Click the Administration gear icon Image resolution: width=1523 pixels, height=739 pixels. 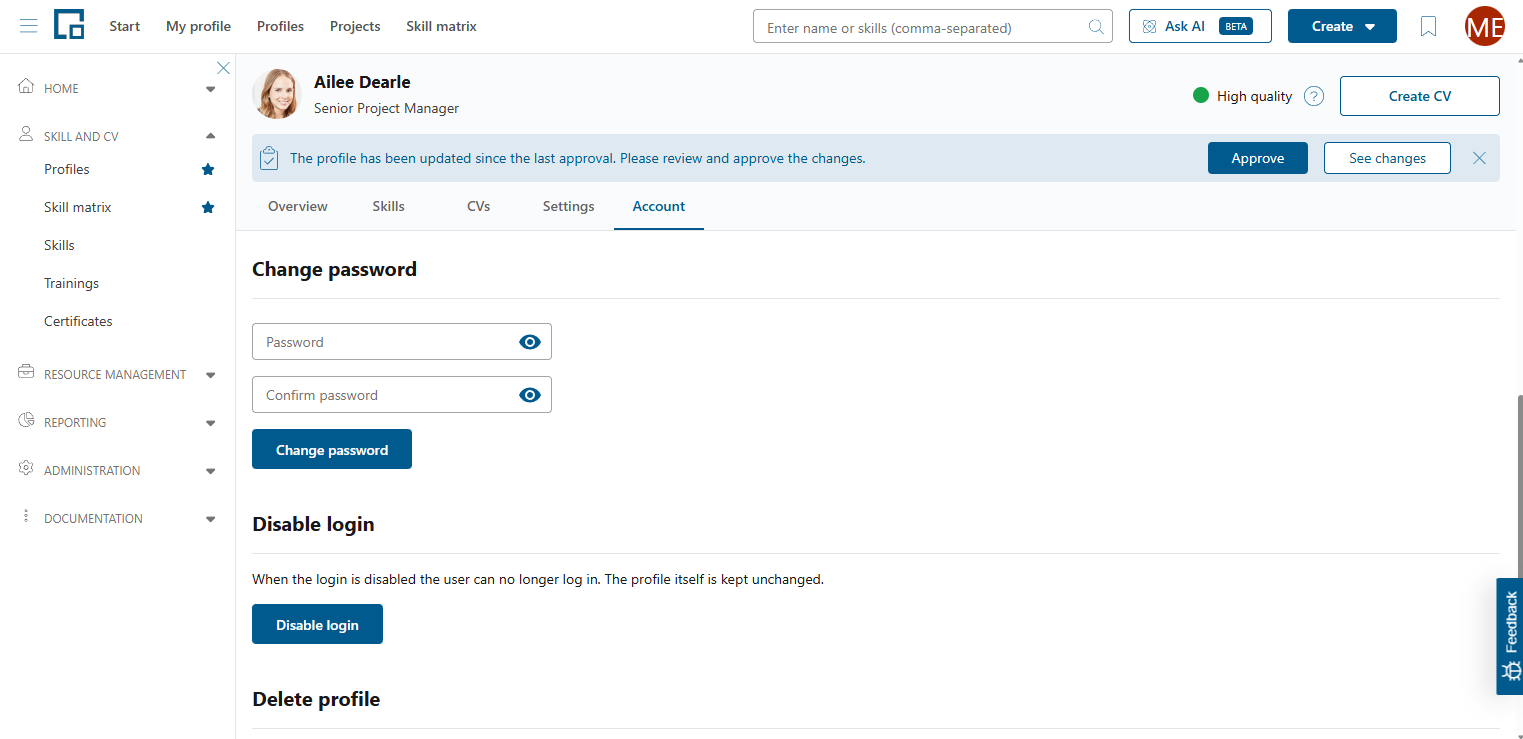(26, 469)
